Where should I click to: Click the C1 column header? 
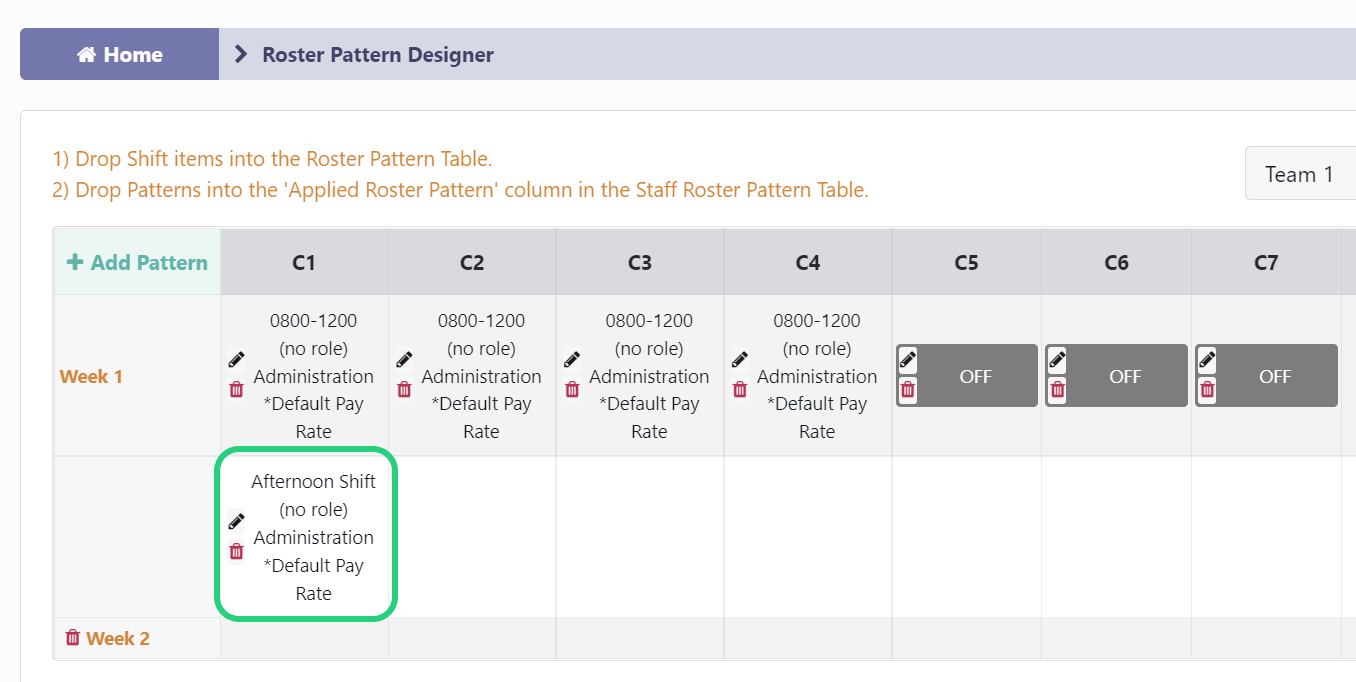[304, 262]
